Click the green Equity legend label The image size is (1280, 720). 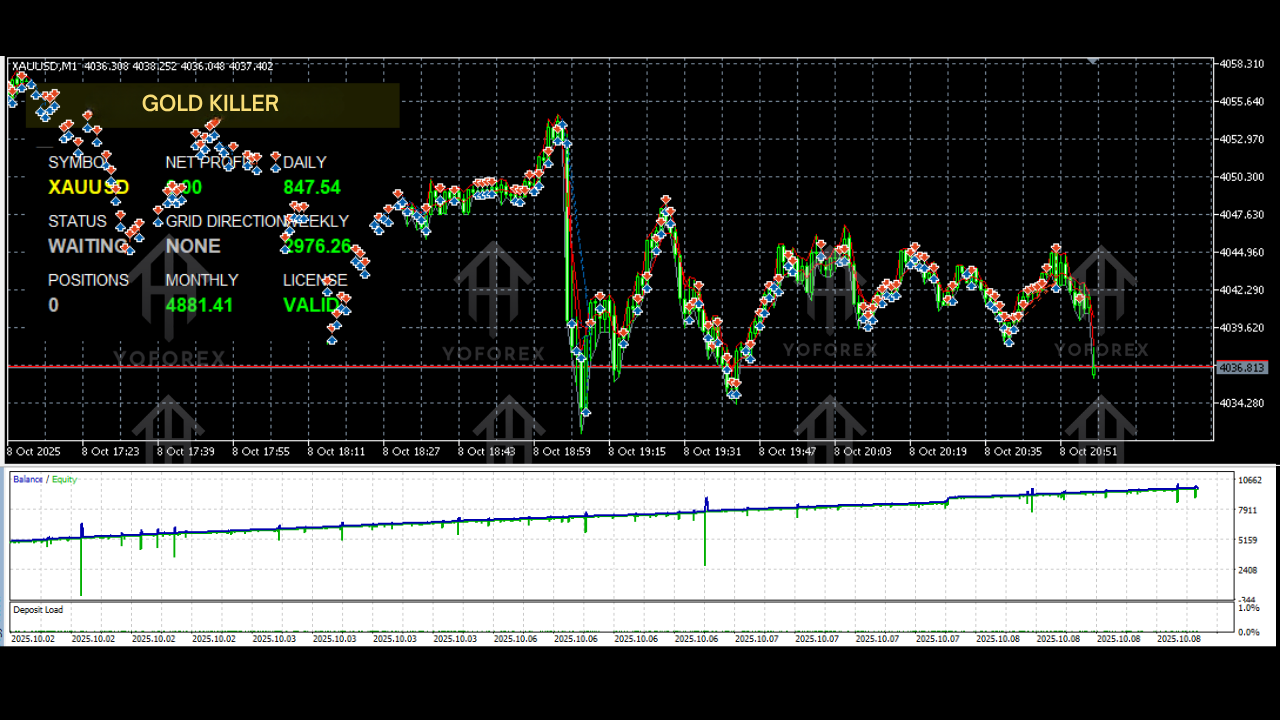coord(64,480)
